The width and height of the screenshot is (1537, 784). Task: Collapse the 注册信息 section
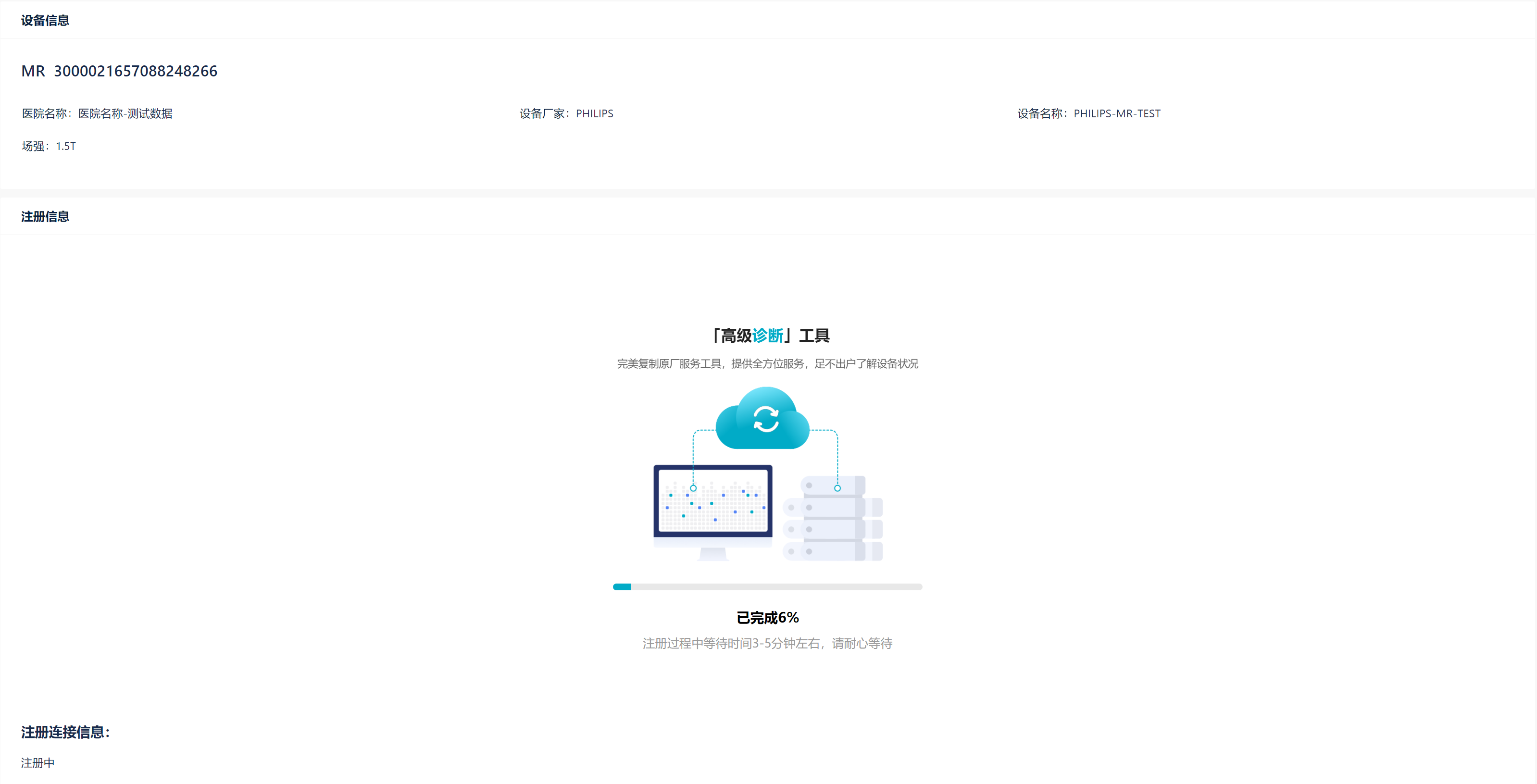click(x=45, y=216)
